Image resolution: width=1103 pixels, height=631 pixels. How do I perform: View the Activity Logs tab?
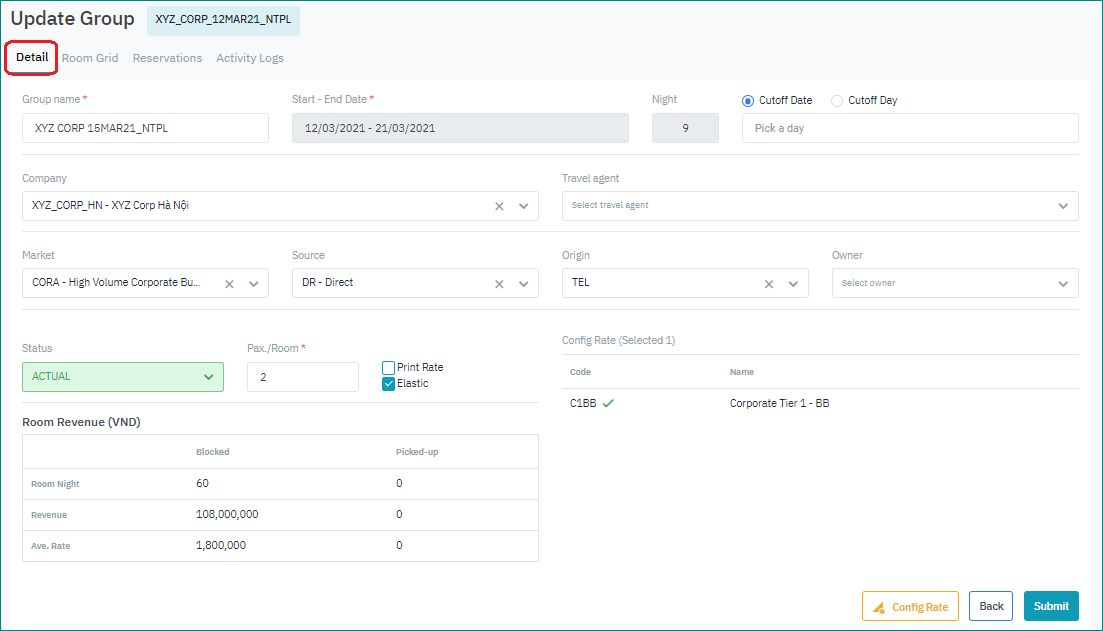click(250, 58)
